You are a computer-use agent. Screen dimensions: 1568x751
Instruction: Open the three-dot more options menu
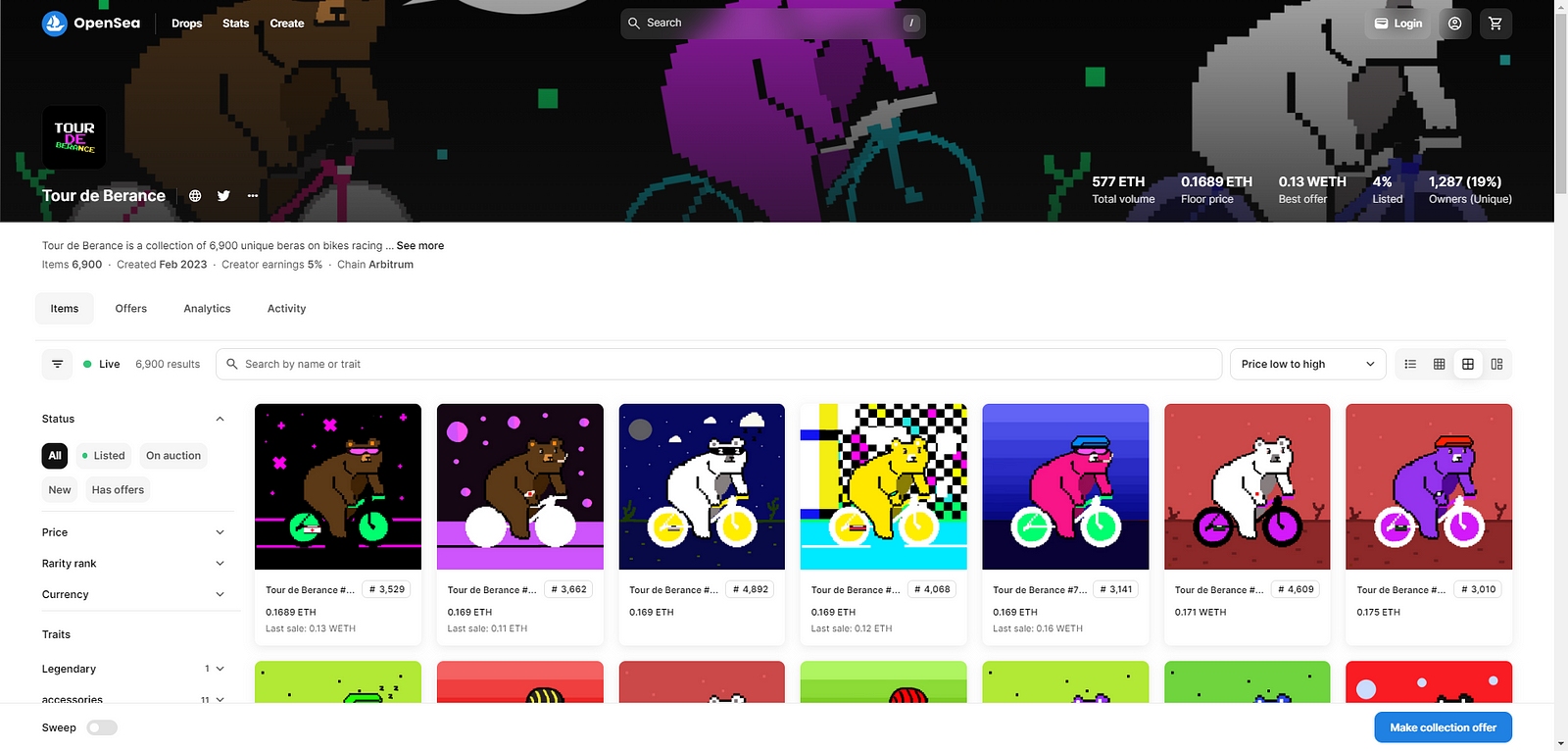253,196
